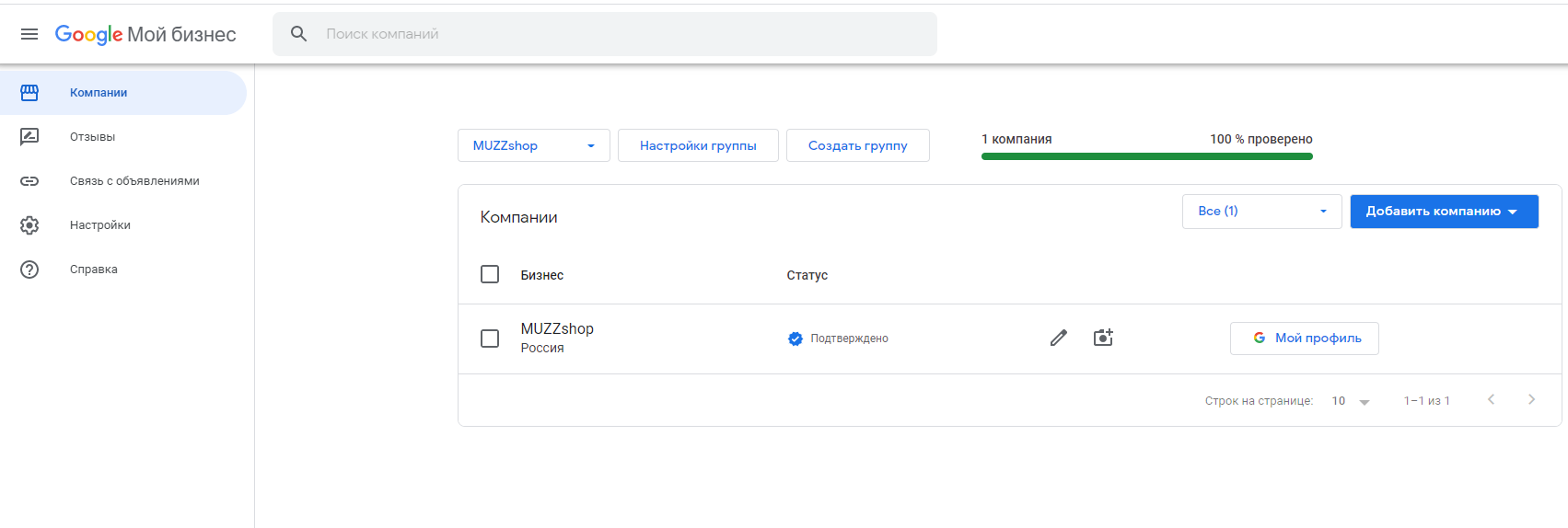Click the Настройки gear icon
The height and width of the screenshot is (528, 1568).
tap(29, 225)
